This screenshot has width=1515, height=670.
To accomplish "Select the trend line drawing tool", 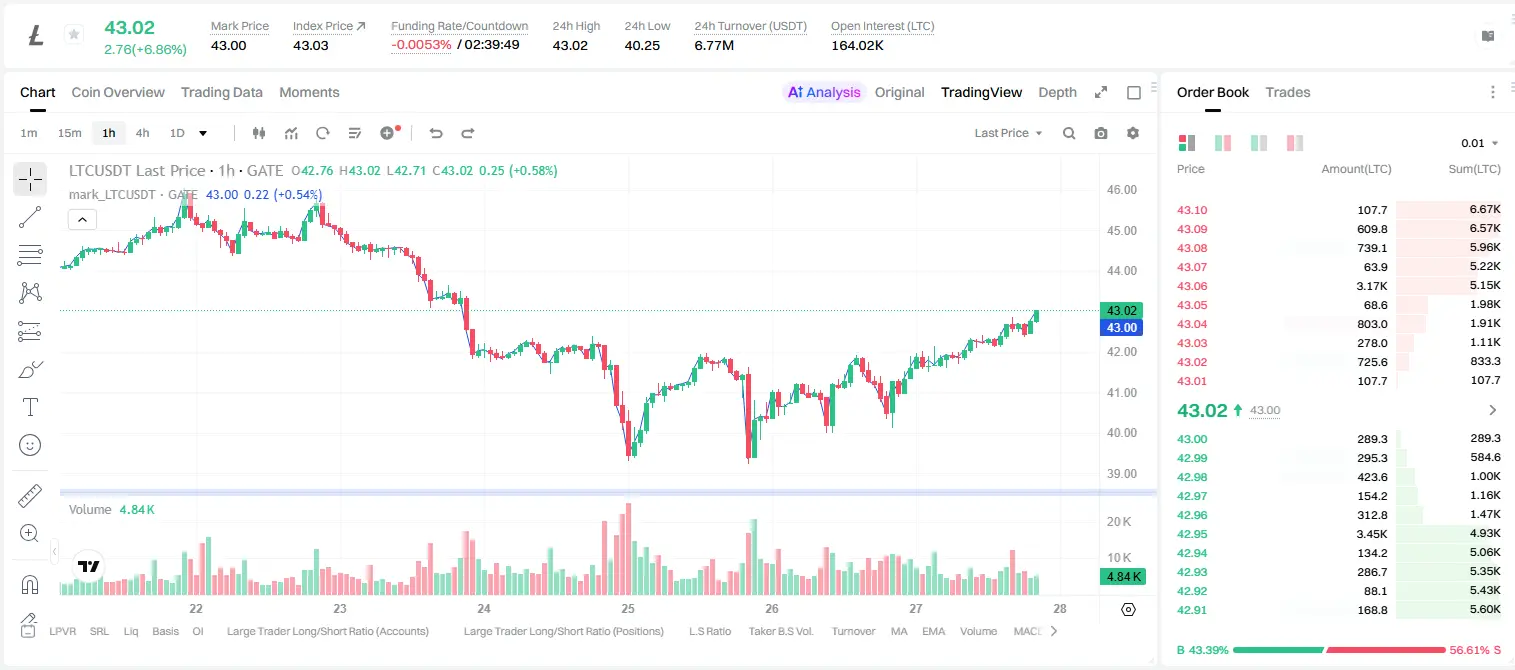I will pyautogui.click(x=30, y=217).
